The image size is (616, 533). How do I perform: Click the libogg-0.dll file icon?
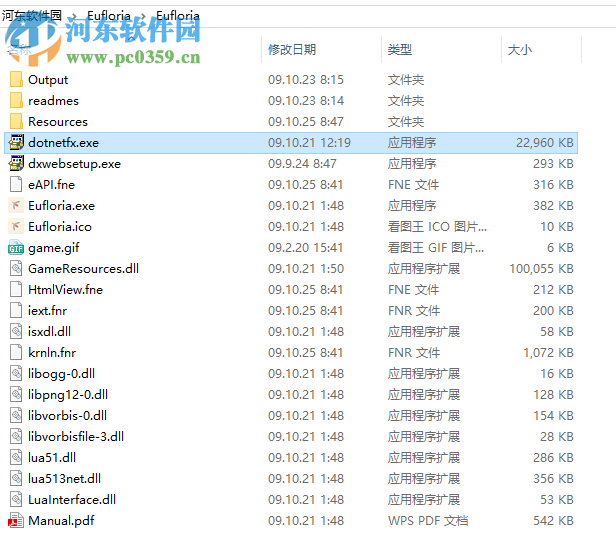click(x=16, y=374)
